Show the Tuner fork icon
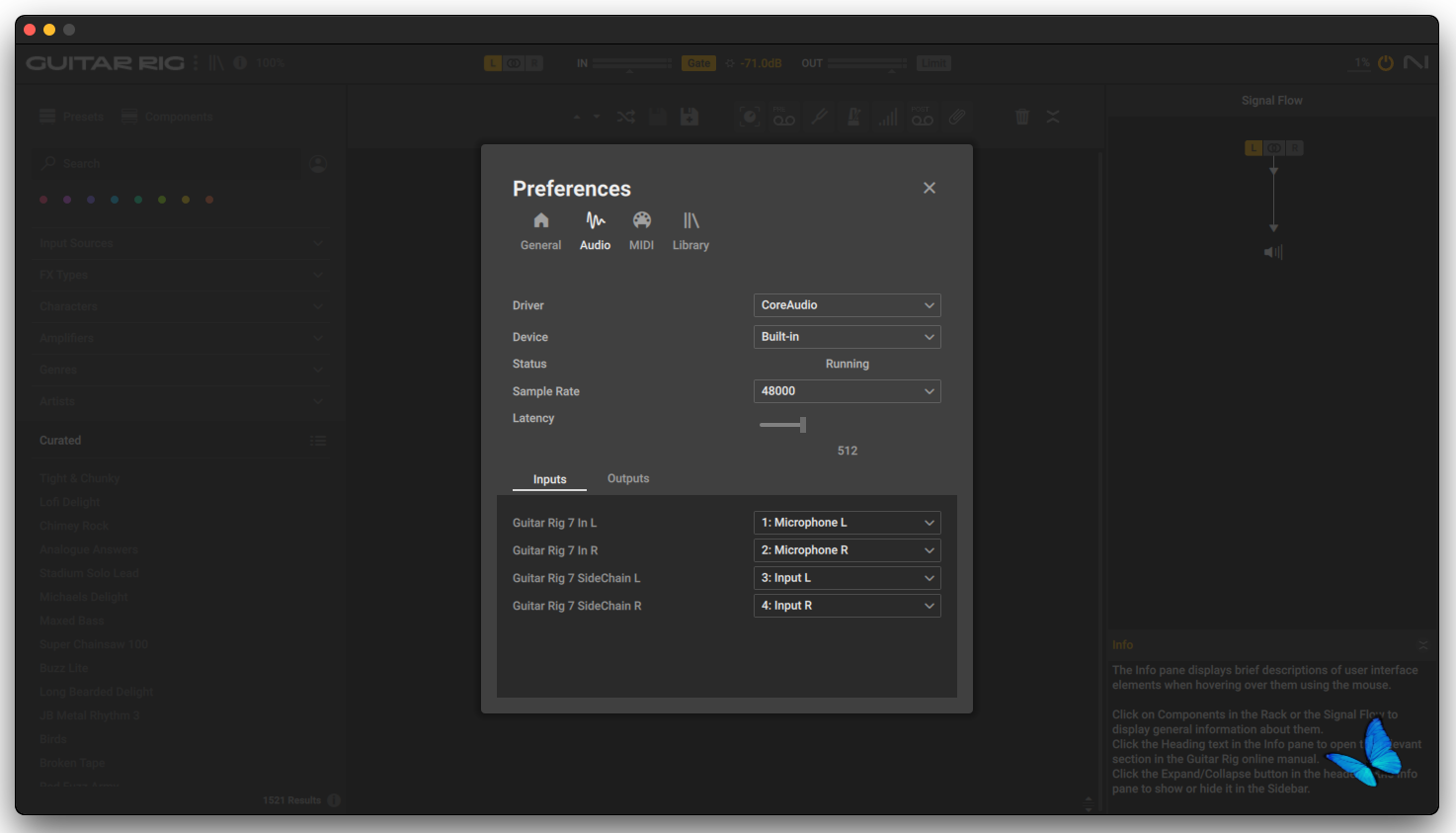Image resolution: width=1456 pixels, height=833 pixels. point(819,117)
